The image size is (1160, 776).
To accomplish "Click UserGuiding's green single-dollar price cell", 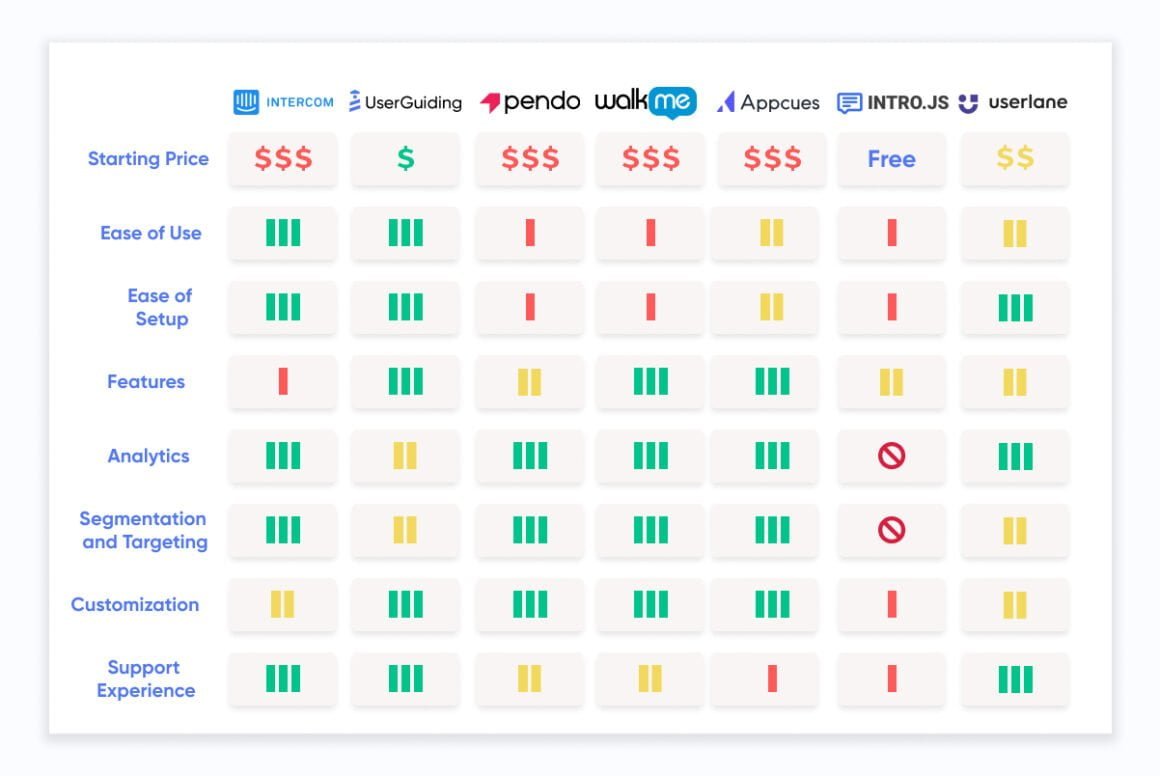I will [405, 158].
